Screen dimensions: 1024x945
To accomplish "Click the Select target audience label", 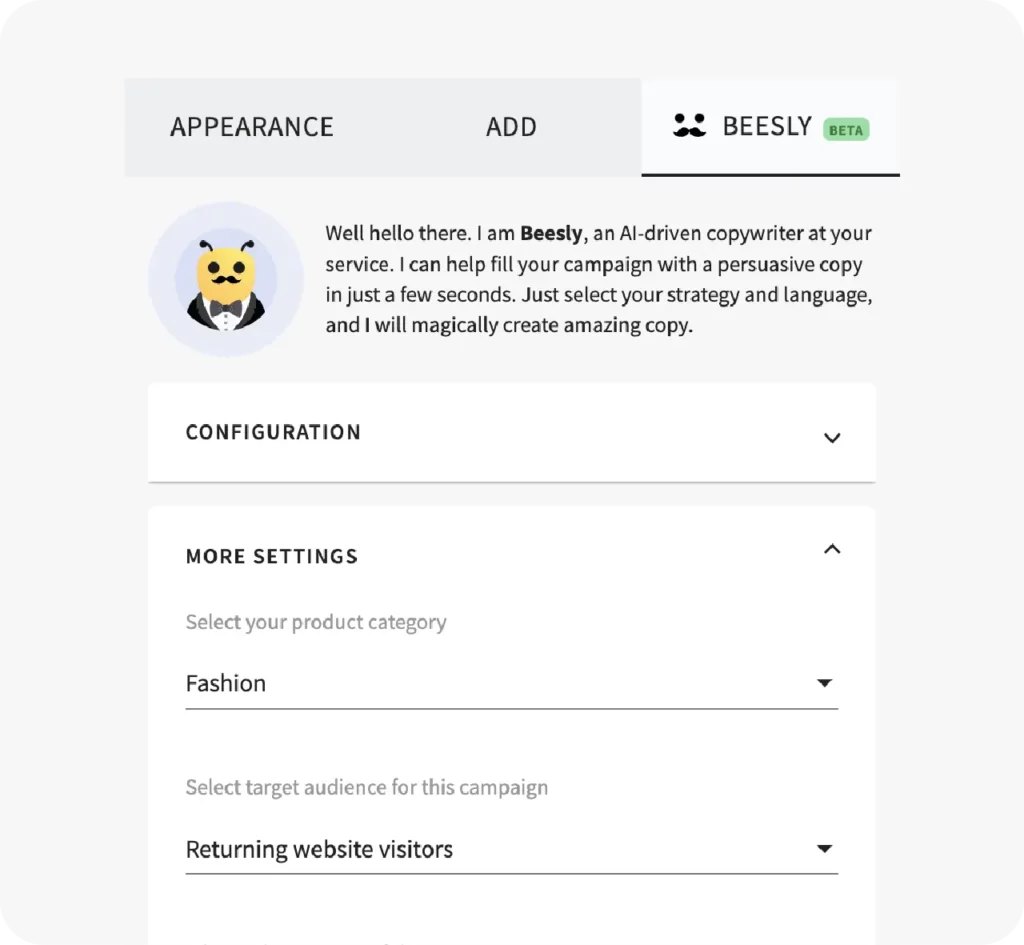I will 366,788.
